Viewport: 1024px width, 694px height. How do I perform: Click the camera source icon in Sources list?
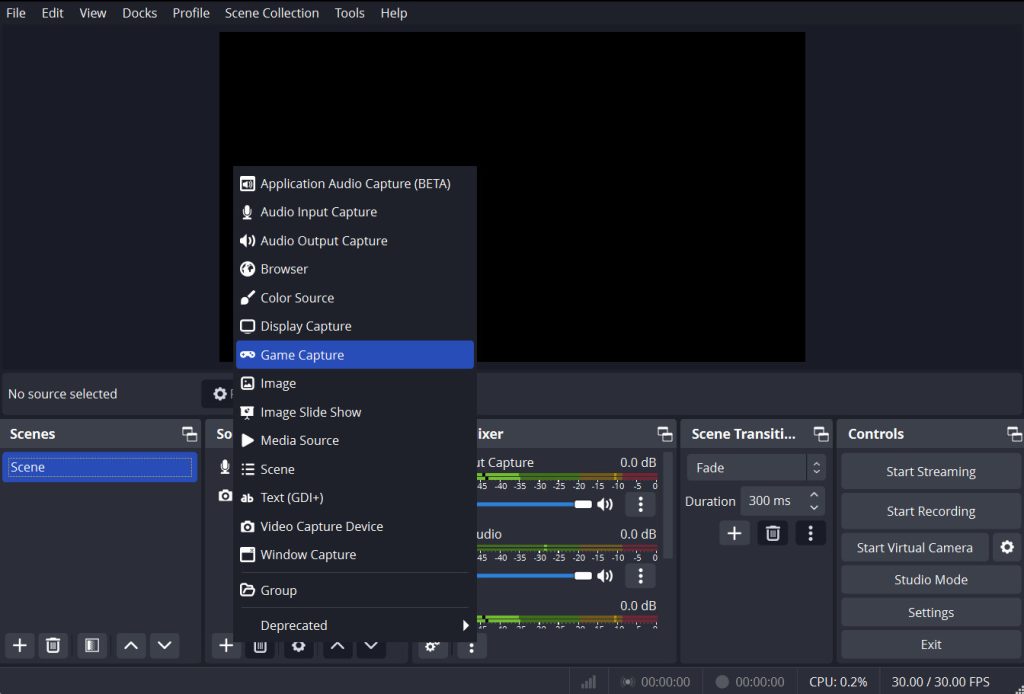pyautogui.click(x=225, y=496)
